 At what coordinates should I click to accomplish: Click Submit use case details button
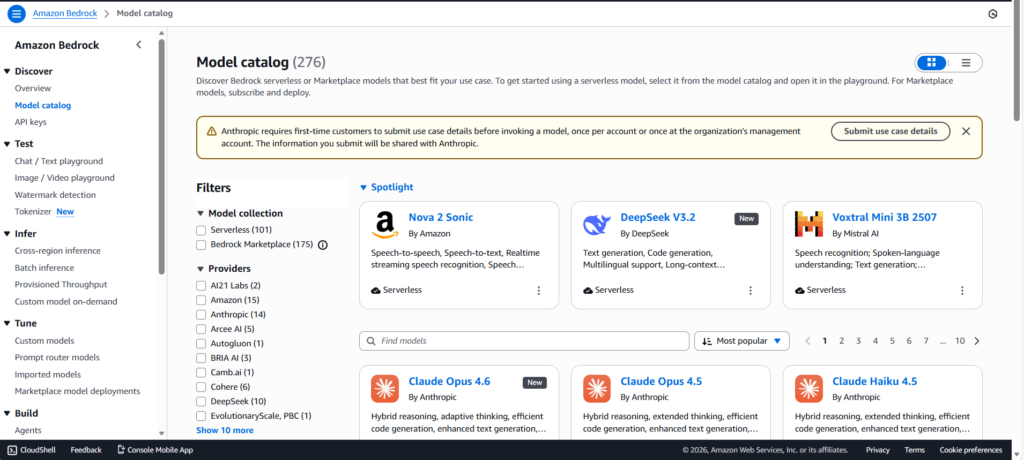pos(890,131)
